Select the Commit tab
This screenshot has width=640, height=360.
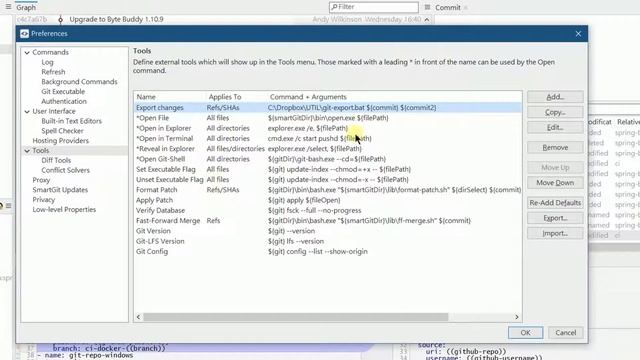[x=447, y=7]
